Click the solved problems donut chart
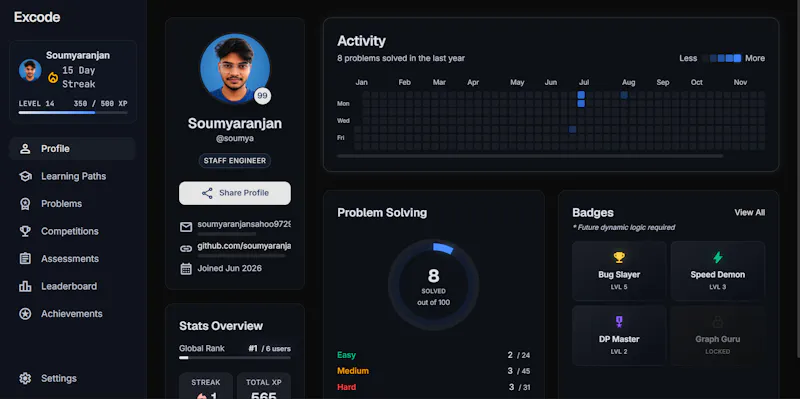 pyautogui.click(x=433, y=284)
